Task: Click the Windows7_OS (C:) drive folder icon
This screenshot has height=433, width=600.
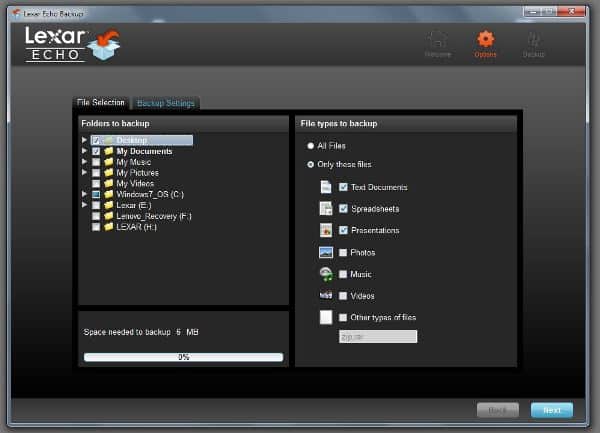Action: pyautogui.click(x=109, y=194)
